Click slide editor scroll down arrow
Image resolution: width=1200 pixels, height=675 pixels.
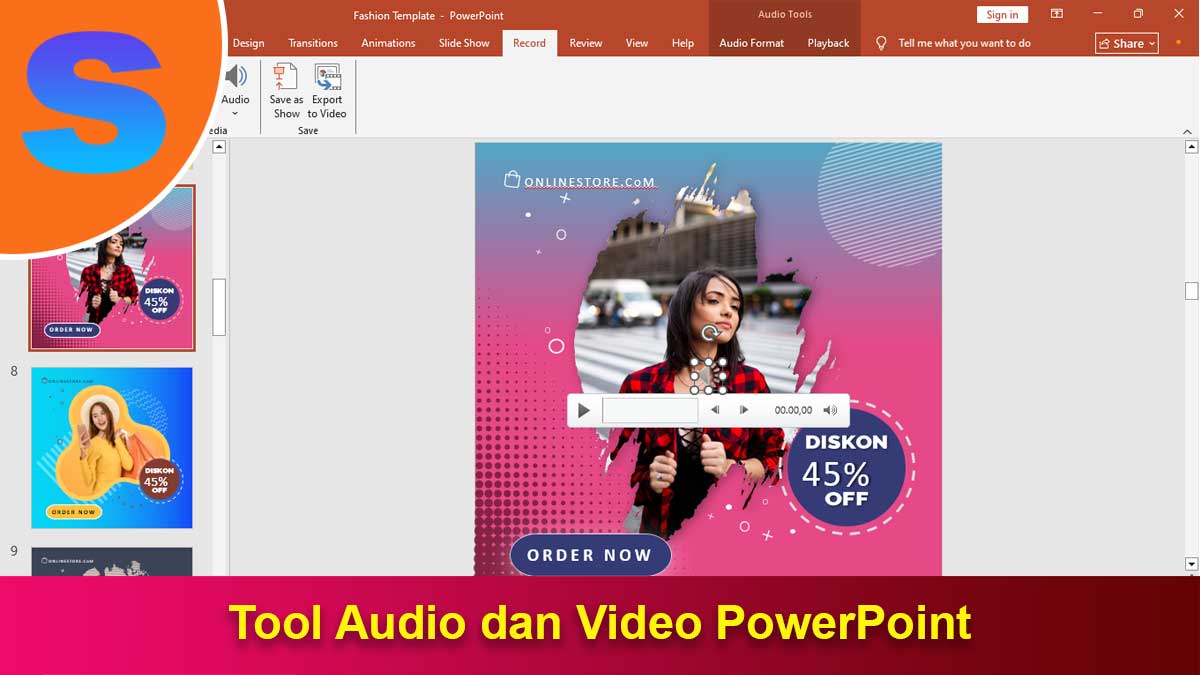[x=1191, y=565]
